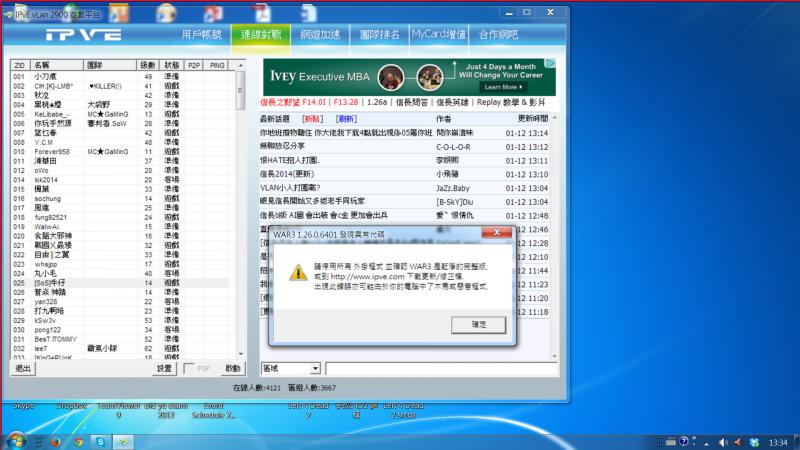Confirm the WAR3 warning dialog
The height and width of the screenshot is (450, 800).
point(479,324)
